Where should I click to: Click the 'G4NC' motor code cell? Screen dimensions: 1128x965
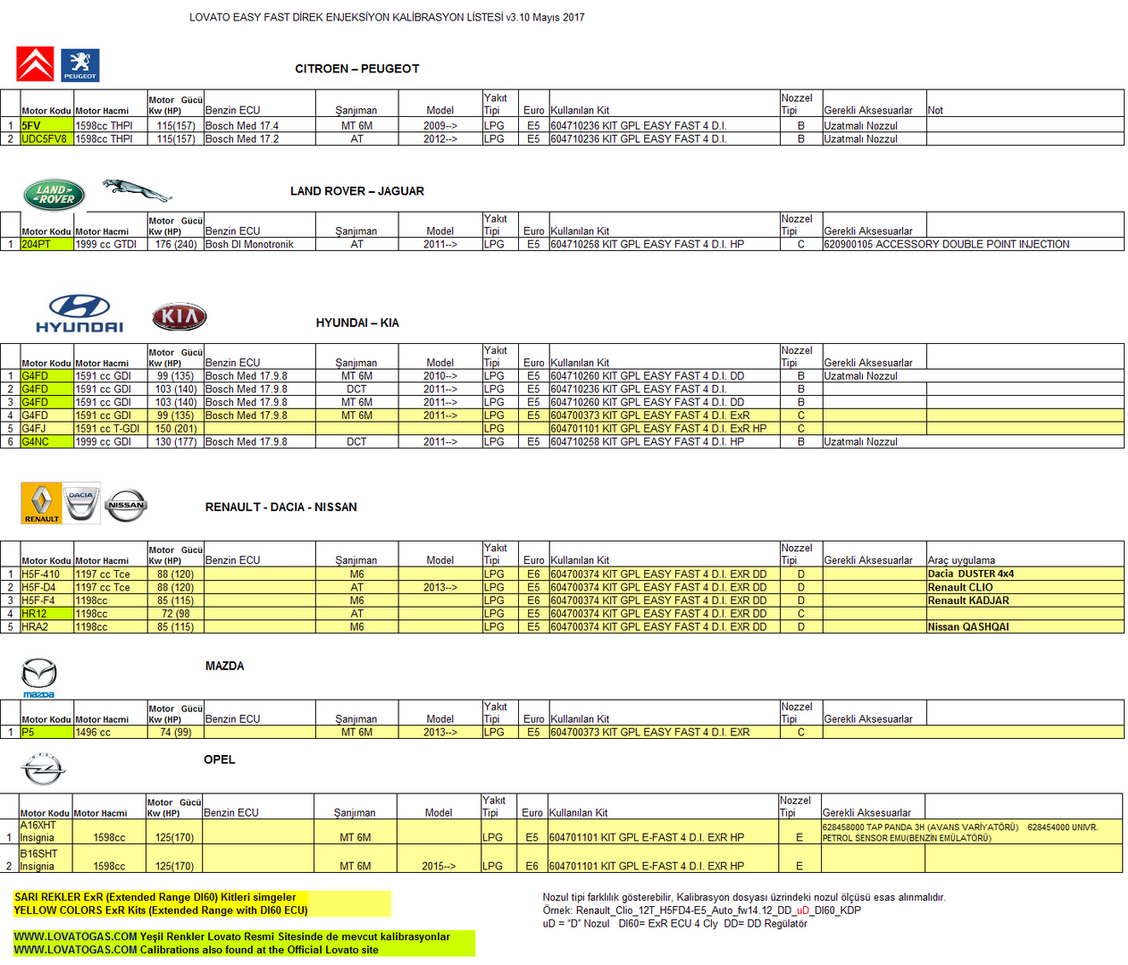[x=47, y=442]
